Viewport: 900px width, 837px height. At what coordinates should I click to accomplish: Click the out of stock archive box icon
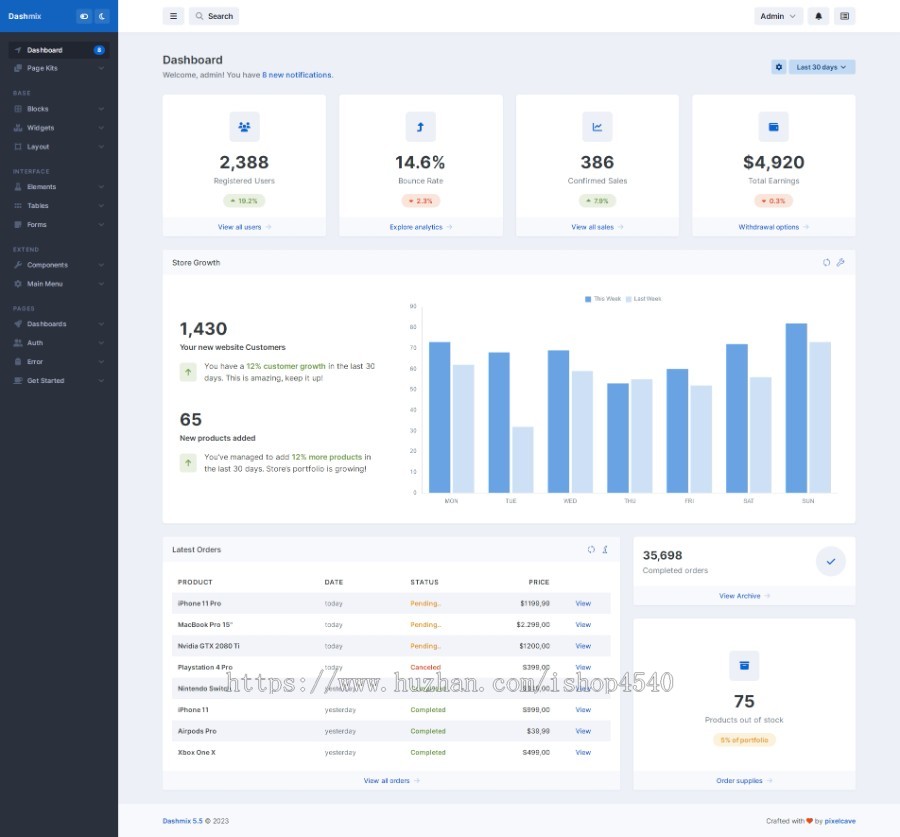744,666
